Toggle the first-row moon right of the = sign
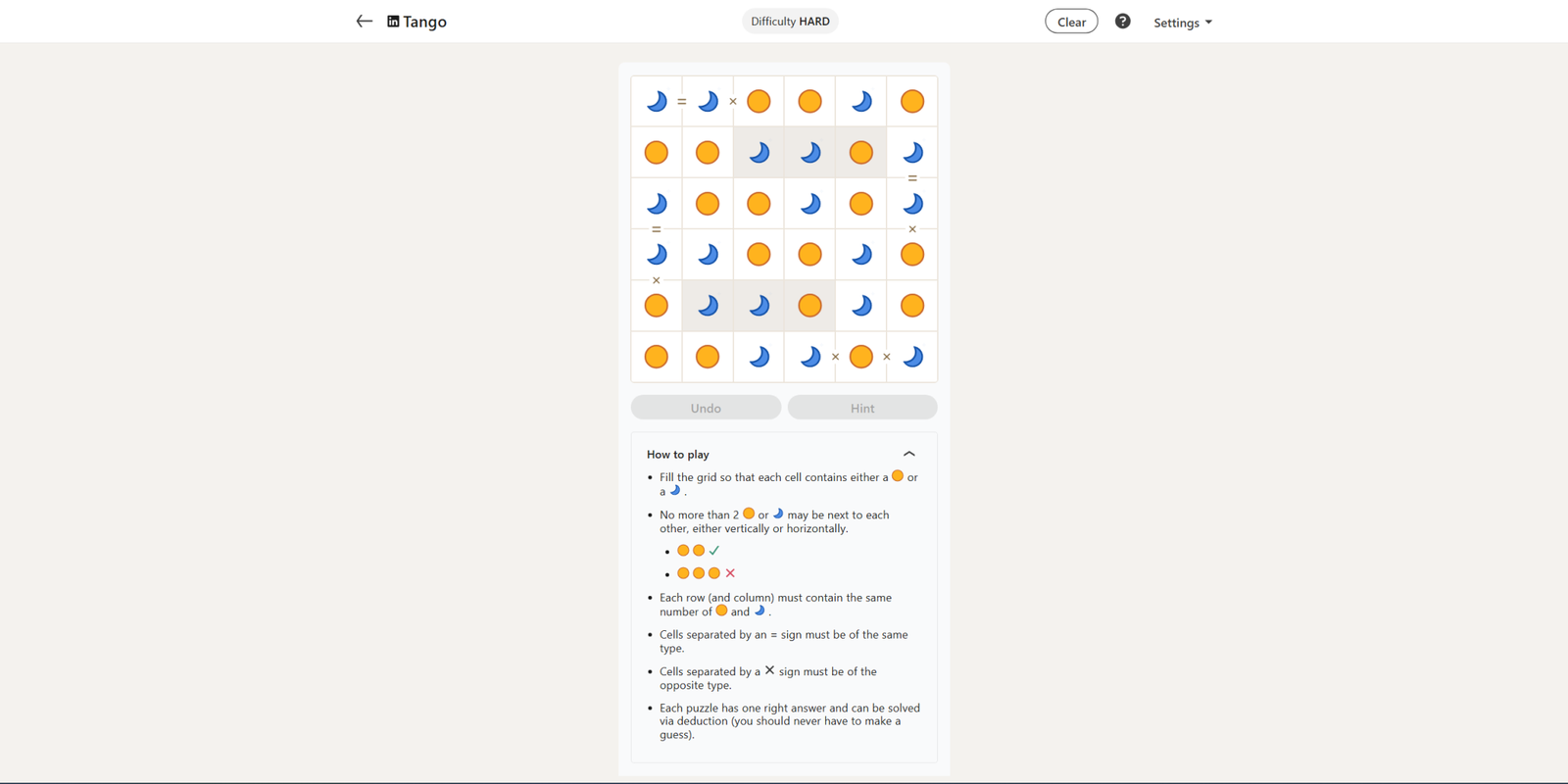The image size is (1568, 784). pos(708,101)
